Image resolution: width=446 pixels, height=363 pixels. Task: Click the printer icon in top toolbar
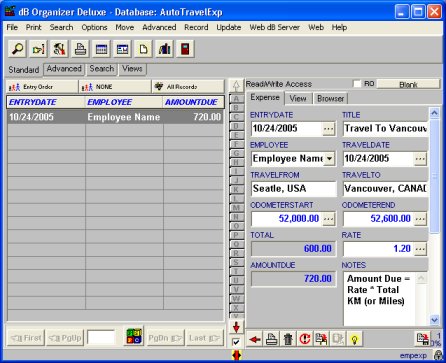[x=80, y=49]
